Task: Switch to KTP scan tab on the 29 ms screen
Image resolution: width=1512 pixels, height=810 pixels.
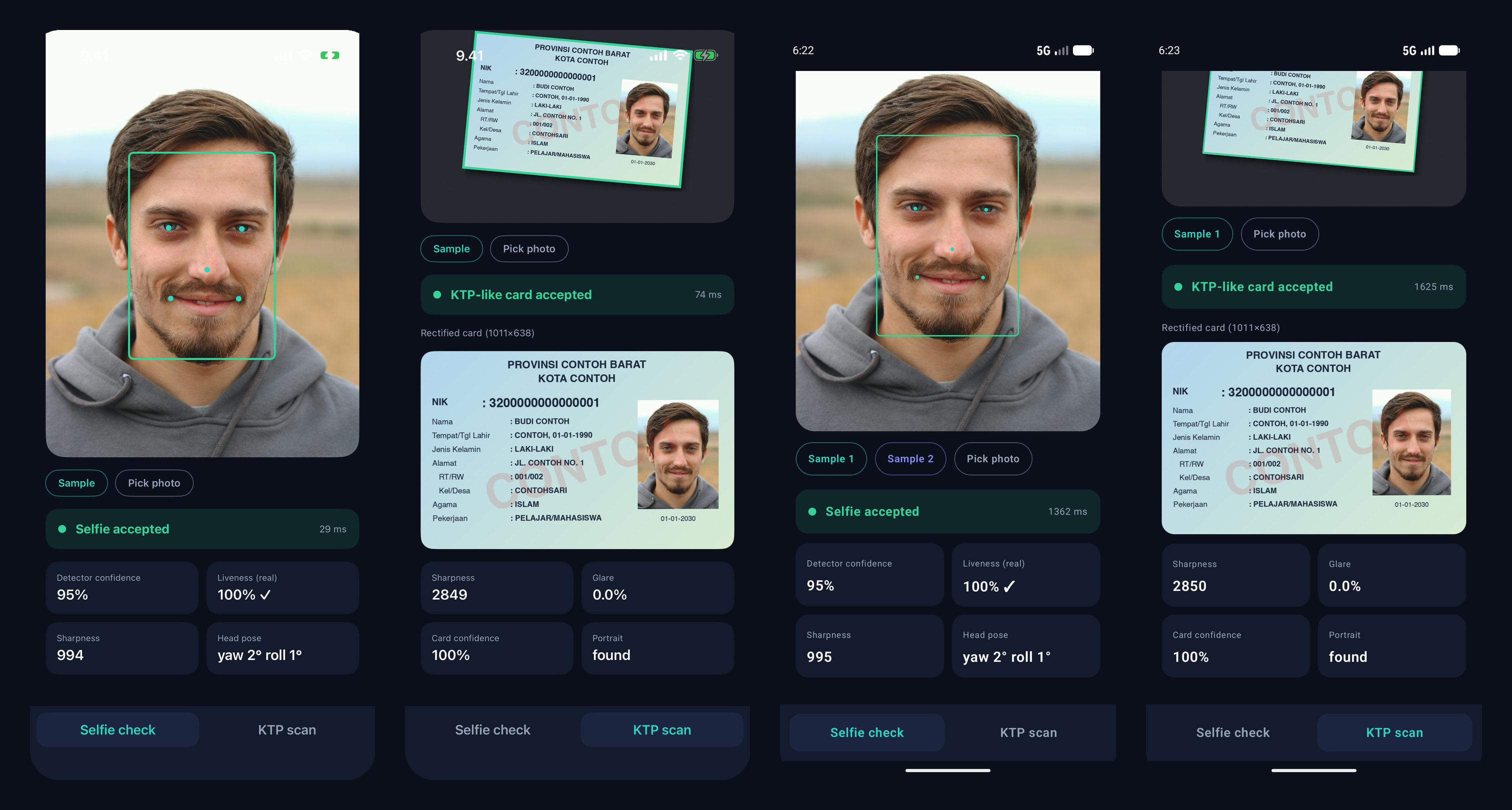Action: [287, 729]
